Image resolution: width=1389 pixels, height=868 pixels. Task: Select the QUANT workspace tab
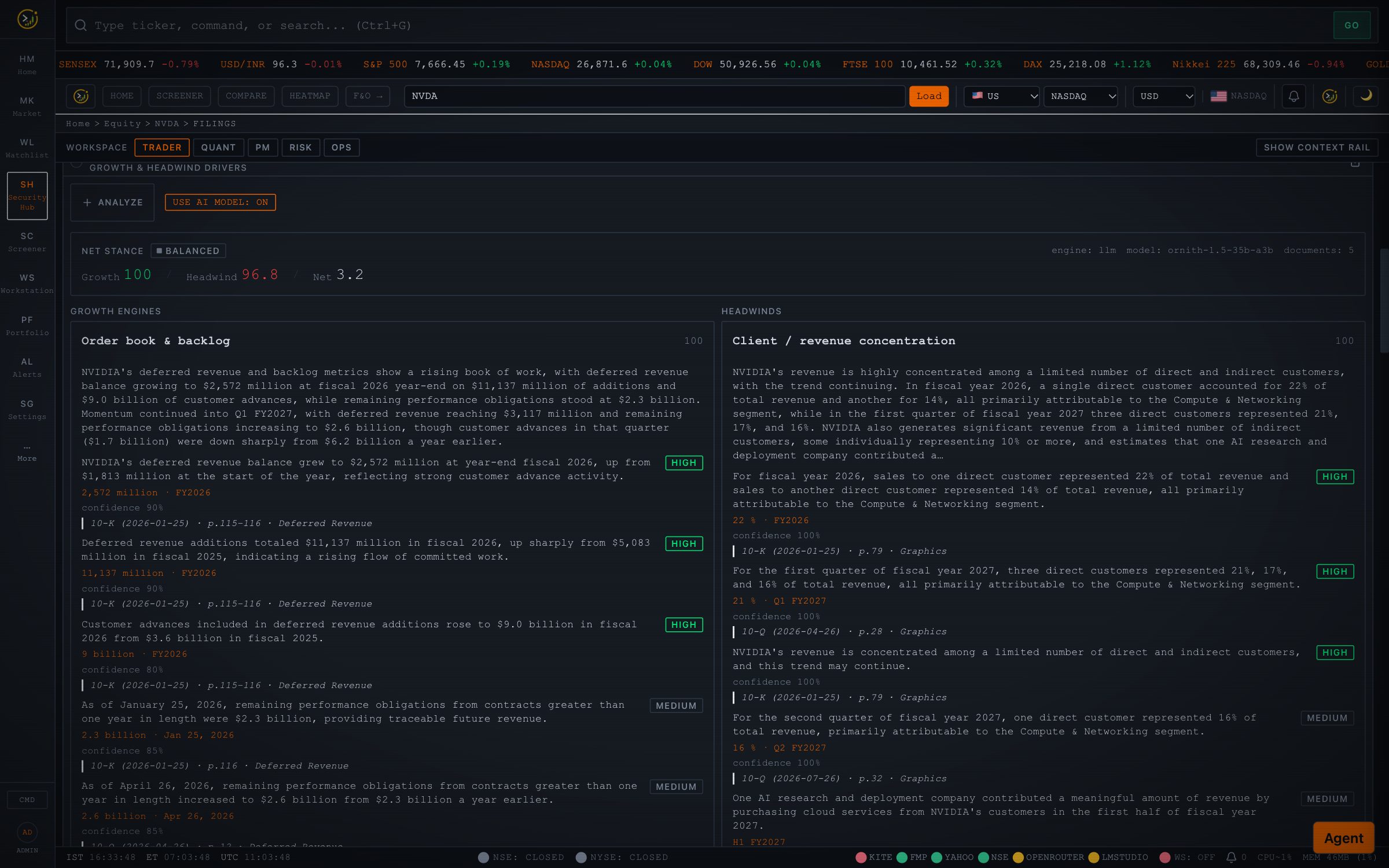coord(218,148)
